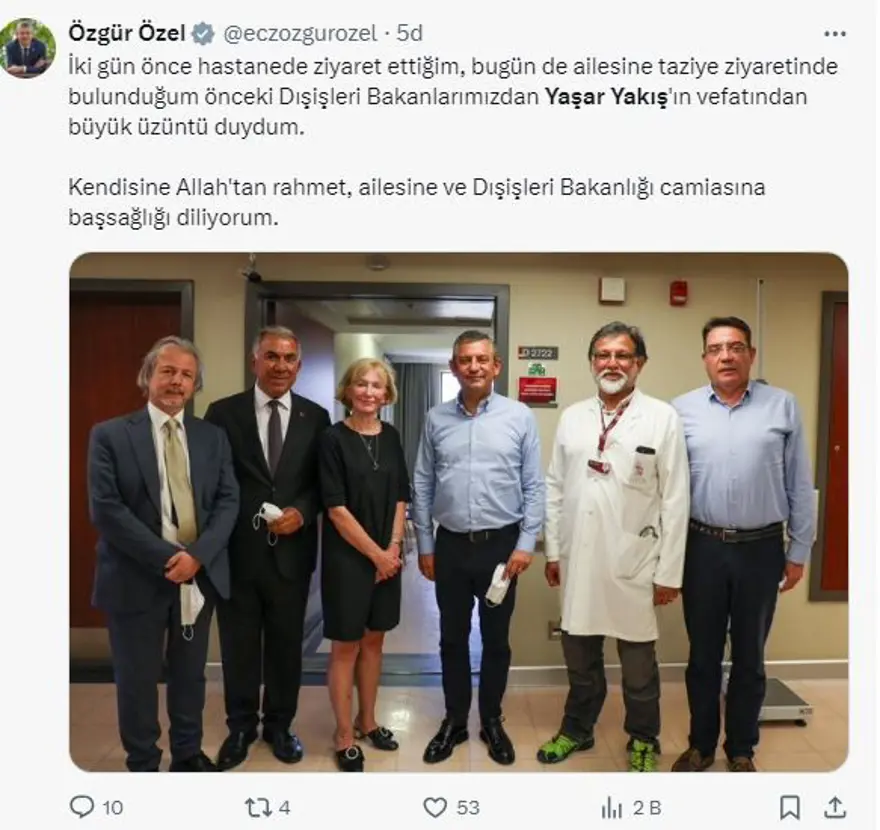Share the tweet via upload icon
This screenshot has height=830, width=880.
point(835,807)
